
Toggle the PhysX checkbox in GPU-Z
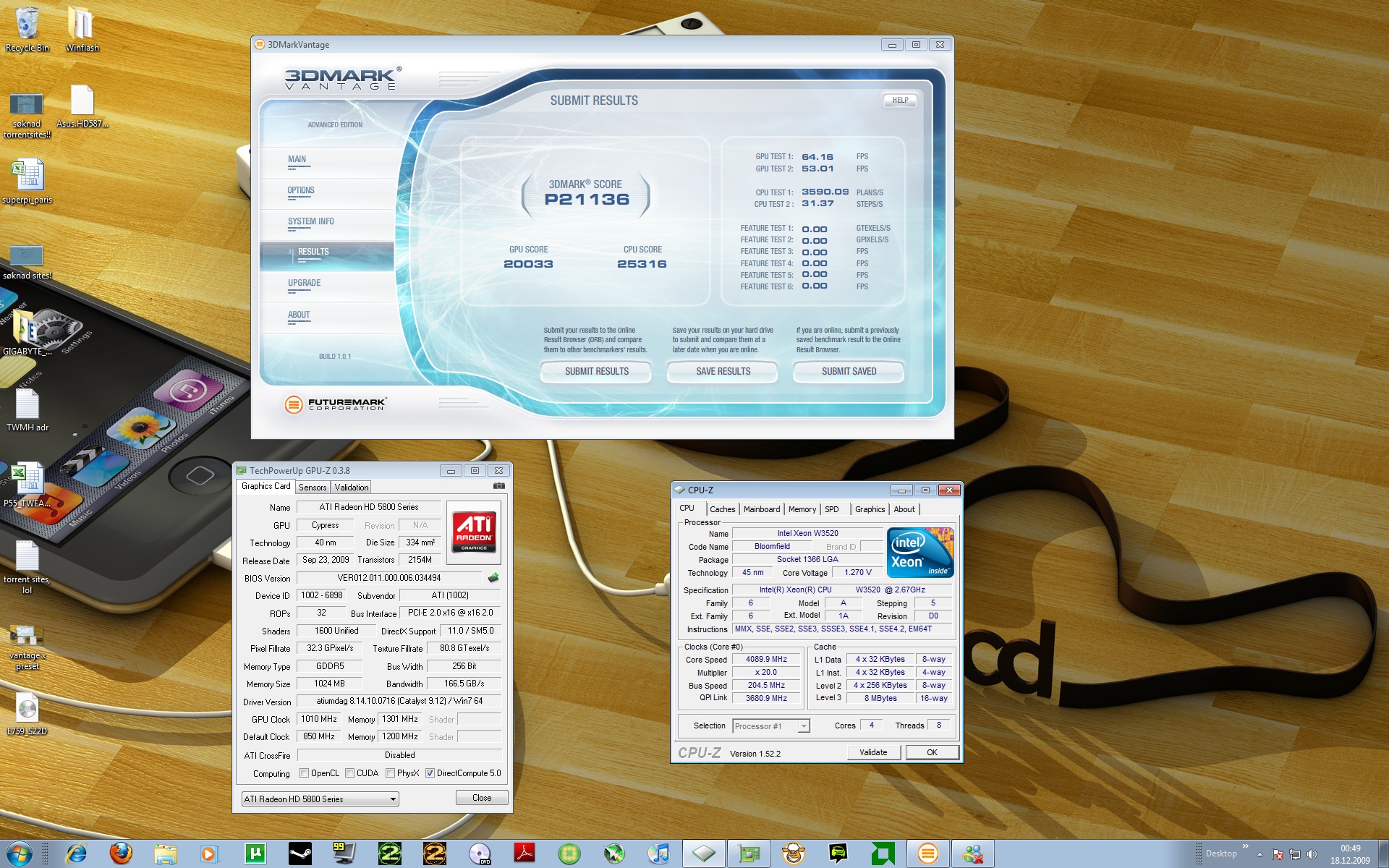pyautogui.click(x=391, y=773)
